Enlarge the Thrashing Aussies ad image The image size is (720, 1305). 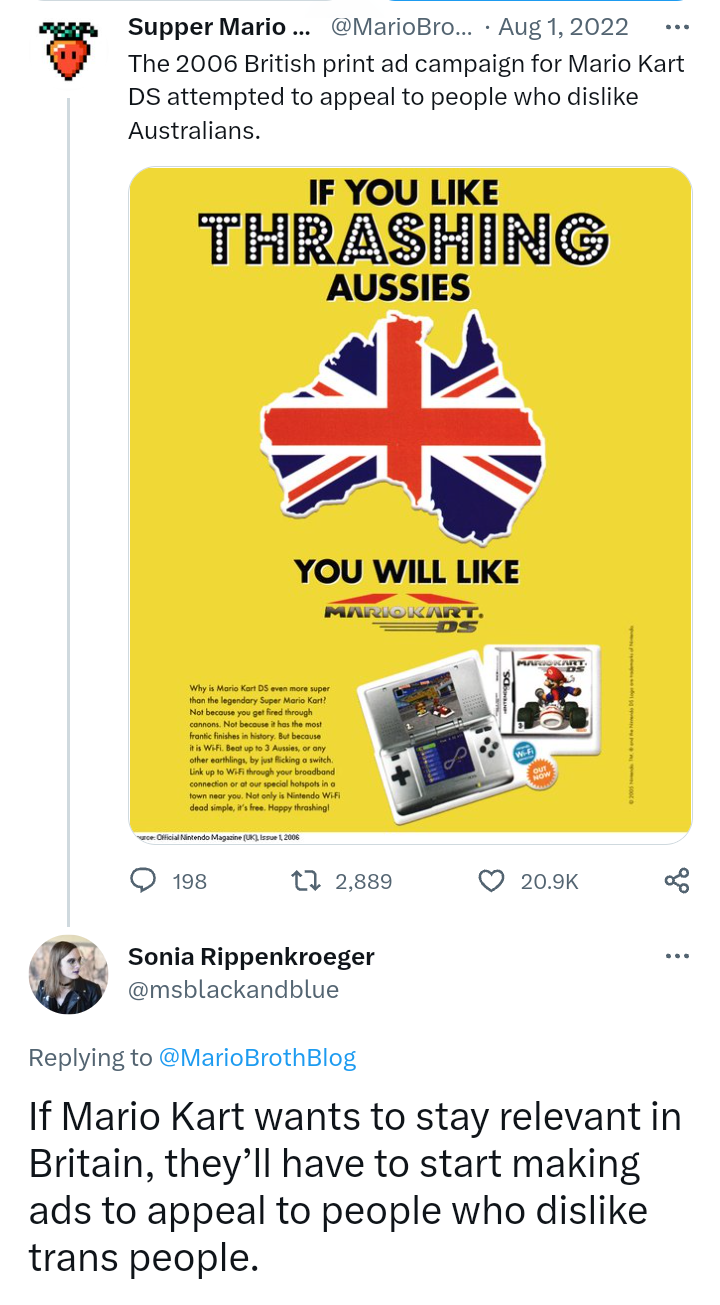[x=410, y=500]
